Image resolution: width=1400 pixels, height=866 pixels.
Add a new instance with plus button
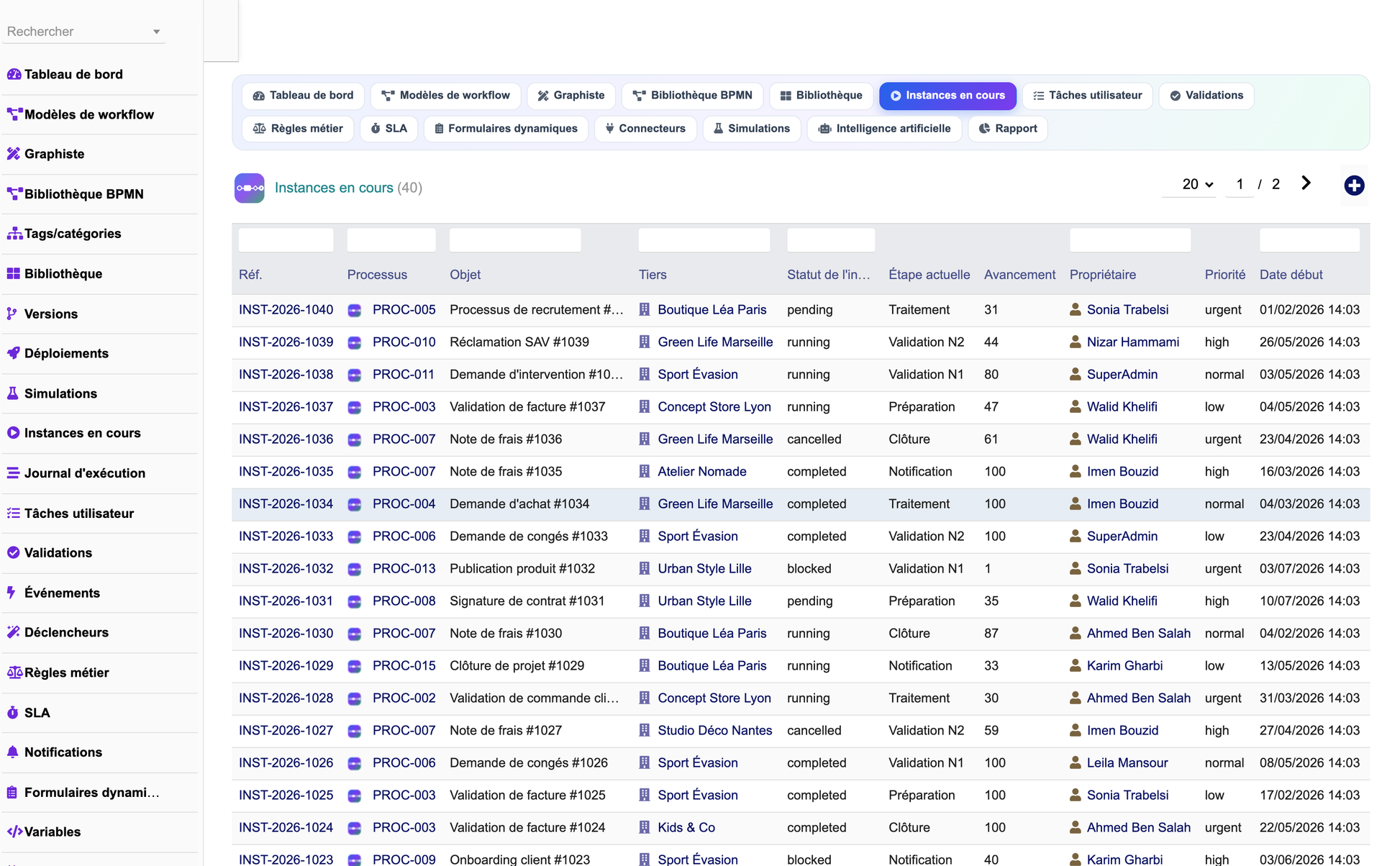click(1354, 186)
